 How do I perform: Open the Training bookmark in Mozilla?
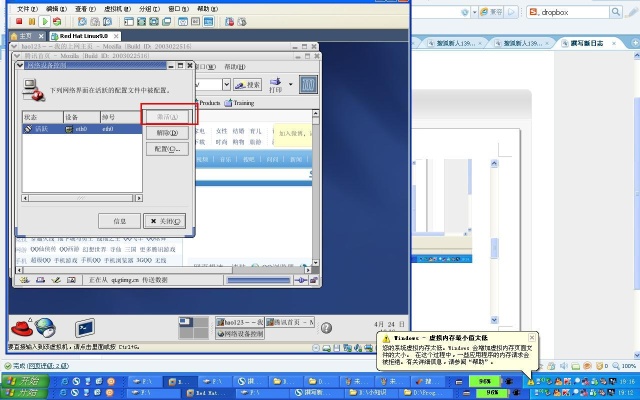tap(240, 103)
